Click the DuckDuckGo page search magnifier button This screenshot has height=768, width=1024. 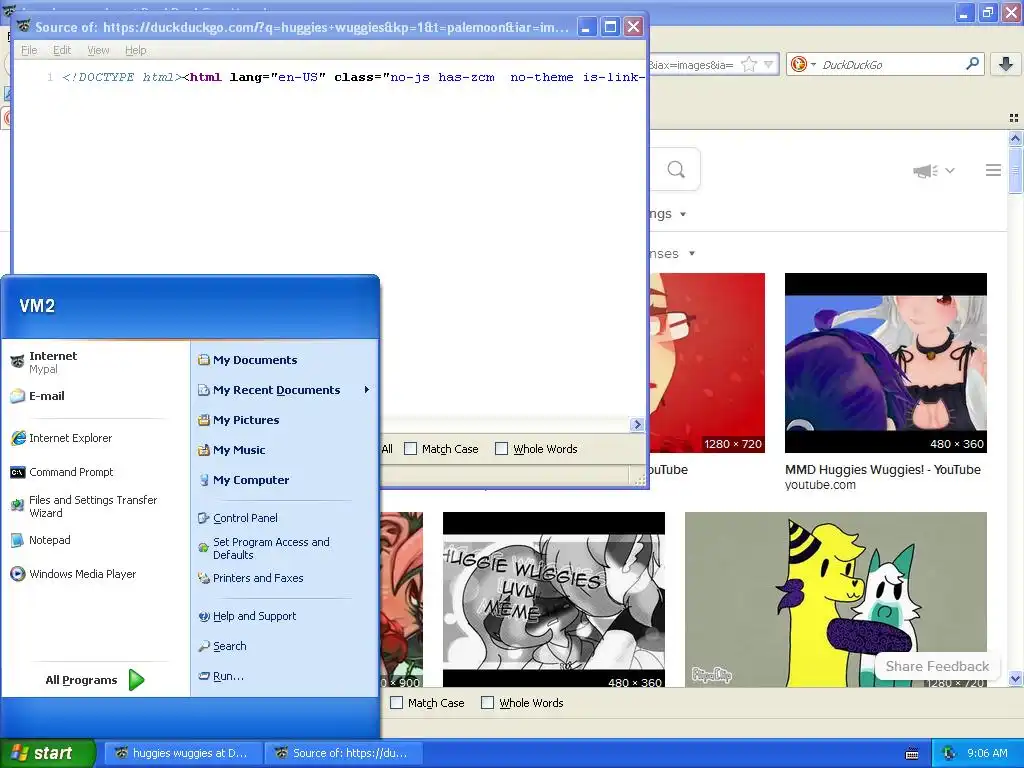click(676, 170)
